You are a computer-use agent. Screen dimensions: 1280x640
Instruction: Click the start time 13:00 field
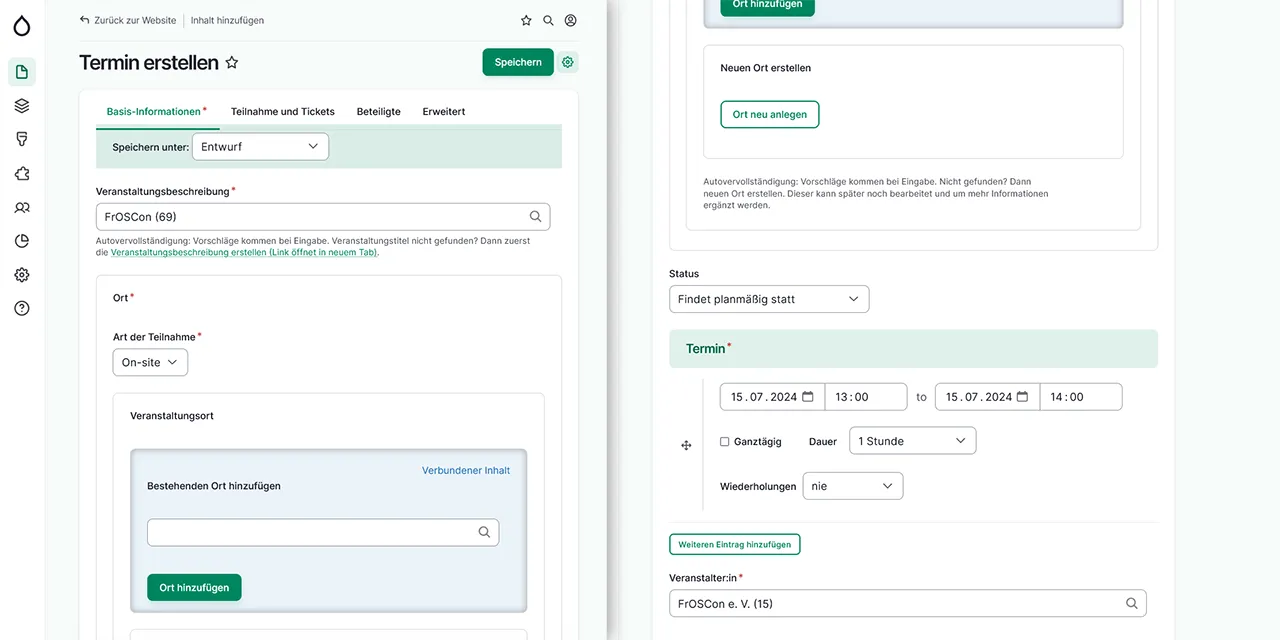(866, 397)
